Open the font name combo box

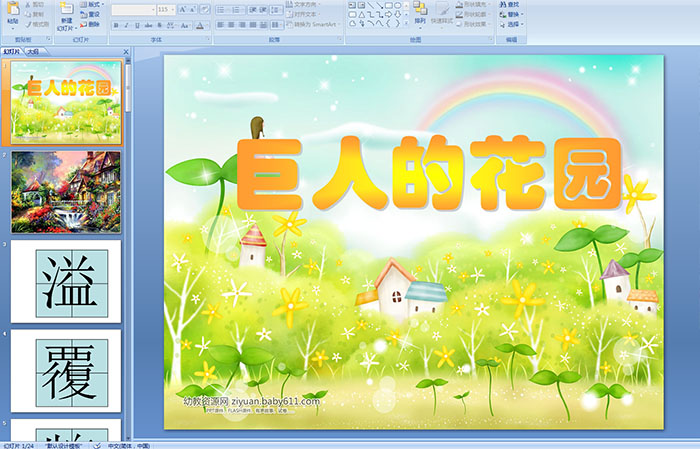pos(133,10)
